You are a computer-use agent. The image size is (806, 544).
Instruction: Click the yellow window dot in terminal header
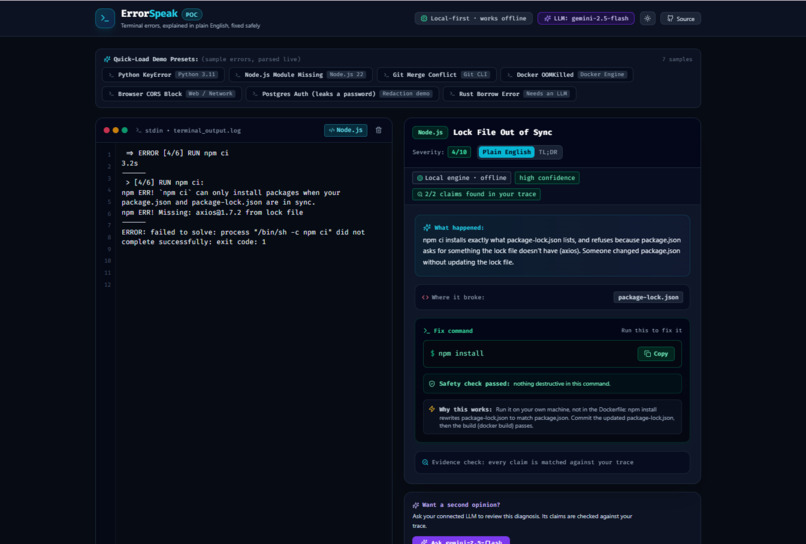click(x=116, y=130)
